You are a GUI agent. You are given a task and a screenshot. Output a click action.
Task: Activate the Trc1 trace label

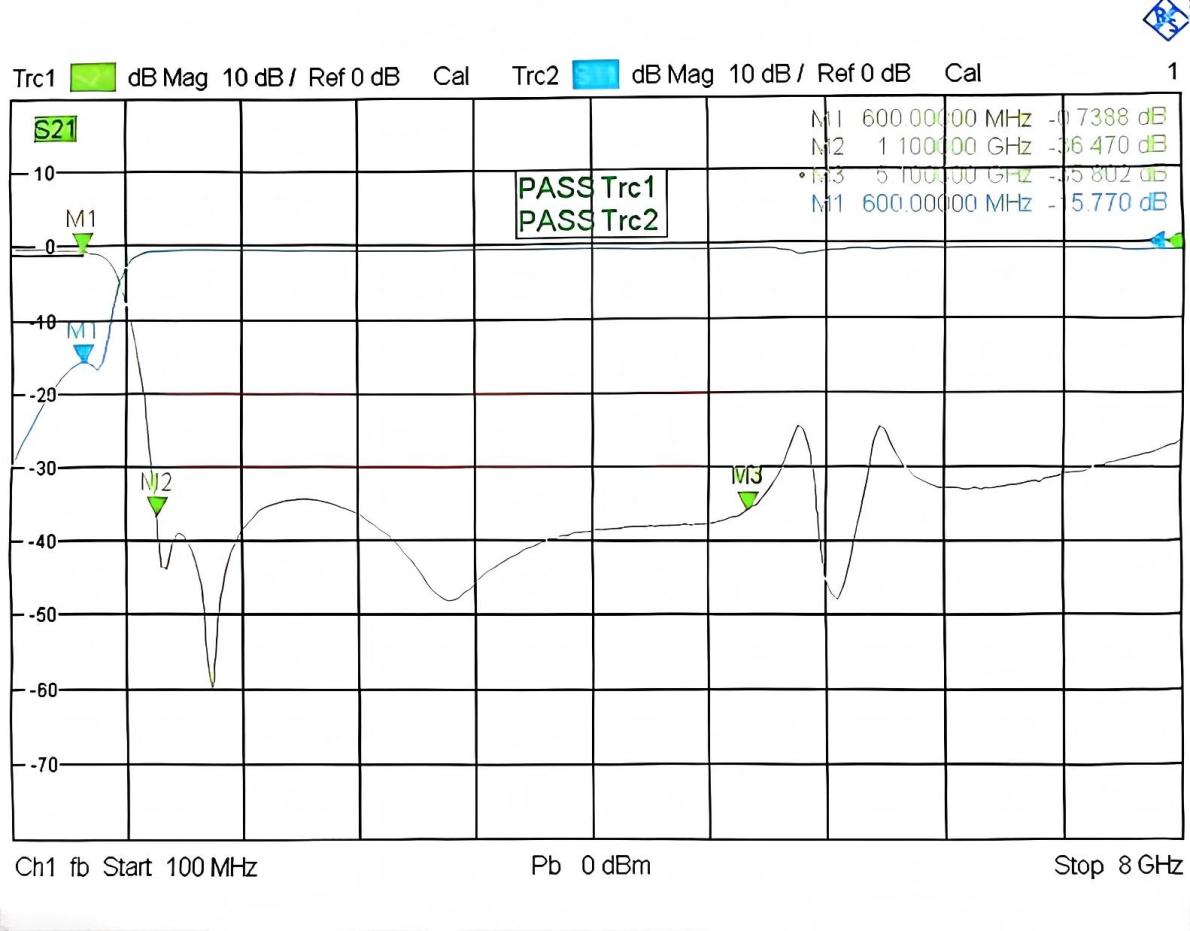[34, 75]
